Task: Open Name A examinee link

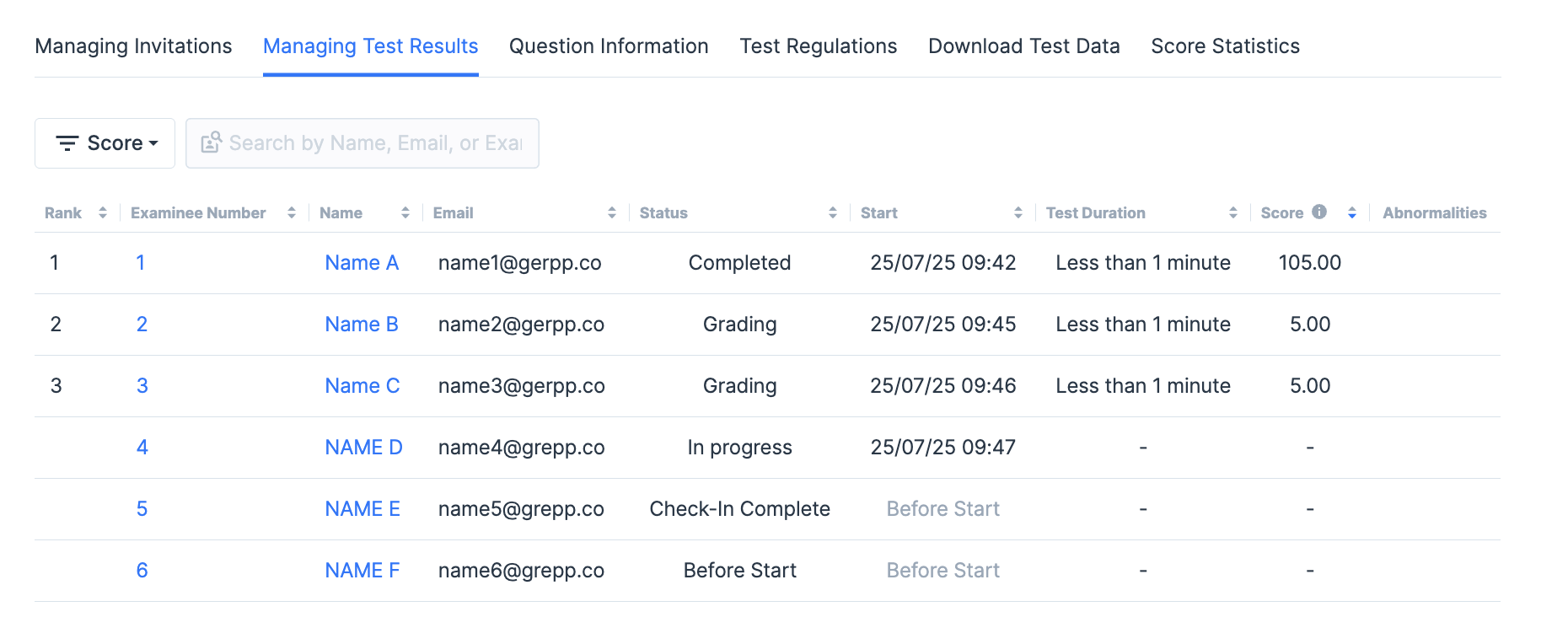Action: (362, 263)
